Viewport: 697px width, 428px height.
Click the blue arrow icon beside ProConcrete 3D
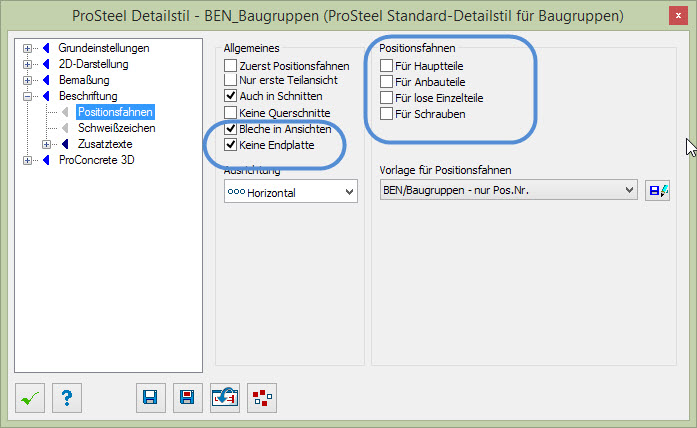(x=46, y=160)
